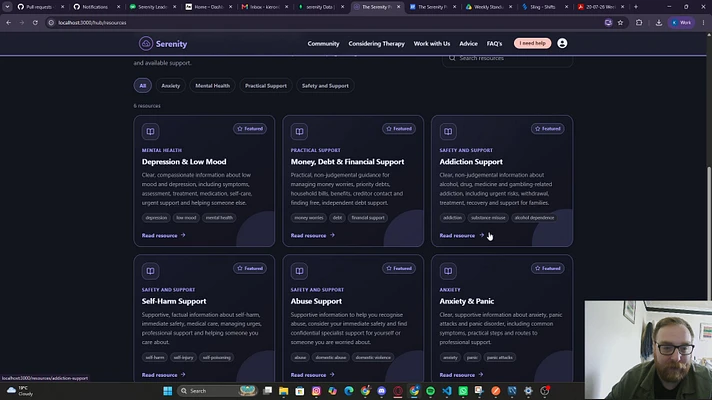The width and height of the screenshot is (712, 400).
Task: Click the I need help button
Action: pos(532,43)
